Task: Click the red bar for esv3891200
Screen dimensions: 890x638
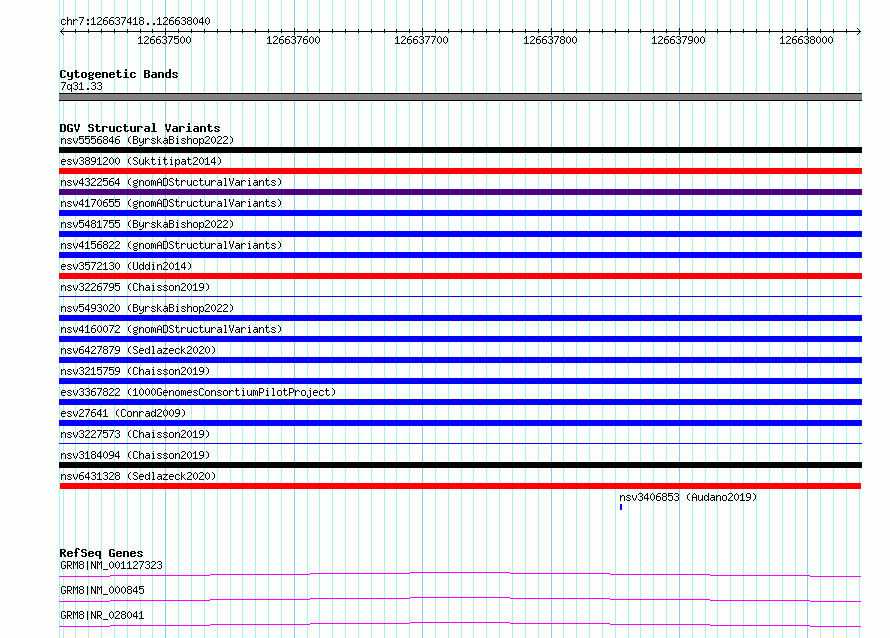Action: coord(460,171)
